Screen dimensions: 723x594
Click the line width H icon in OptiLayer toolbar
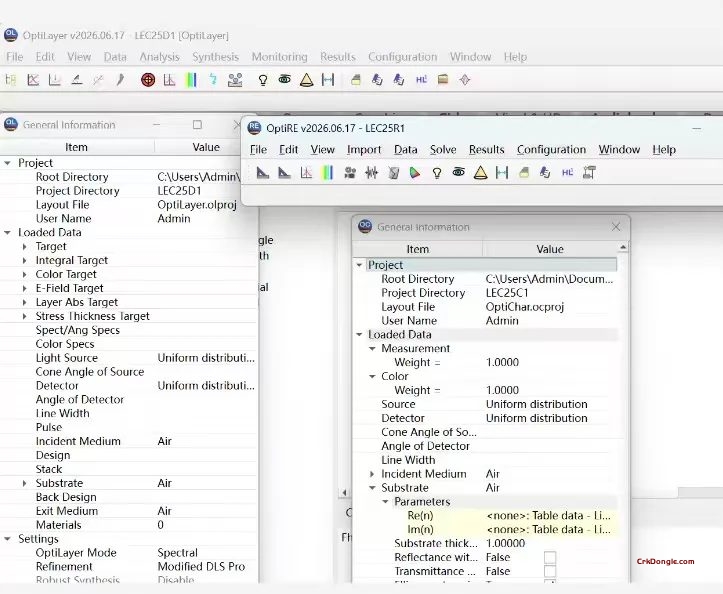coord(328,80)
